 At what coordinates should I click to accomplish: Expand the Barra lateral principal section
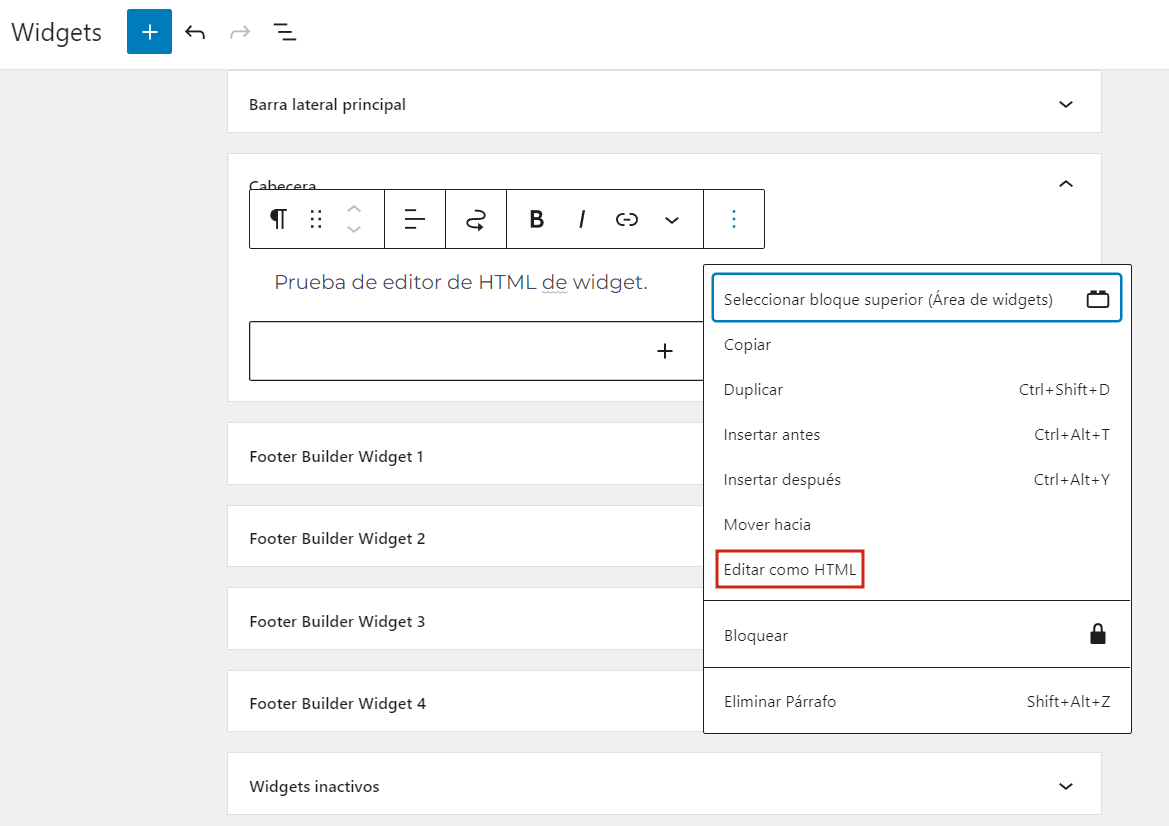tap(1065, 103)
